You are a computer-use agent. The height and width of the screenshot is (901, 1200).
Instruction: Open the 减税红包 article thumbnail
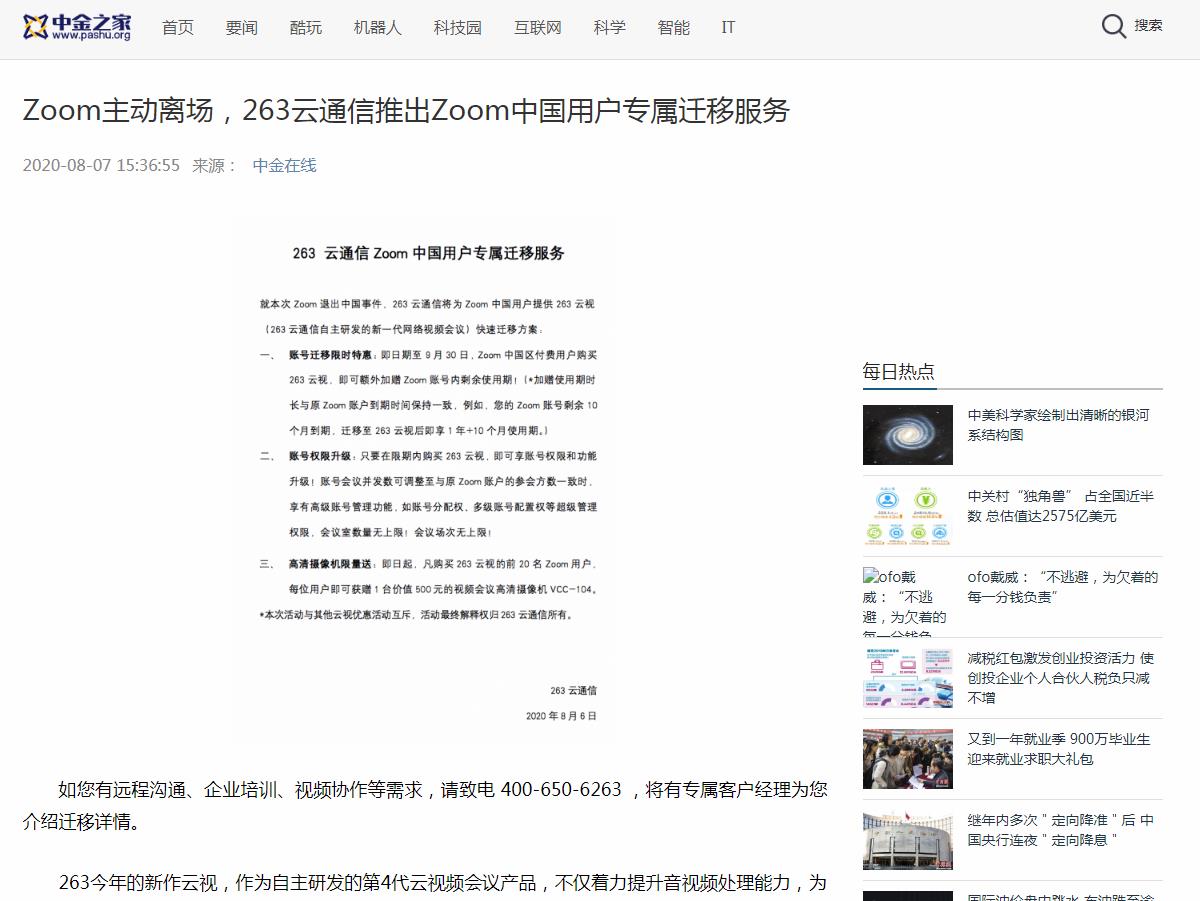[x=908, y=678]
